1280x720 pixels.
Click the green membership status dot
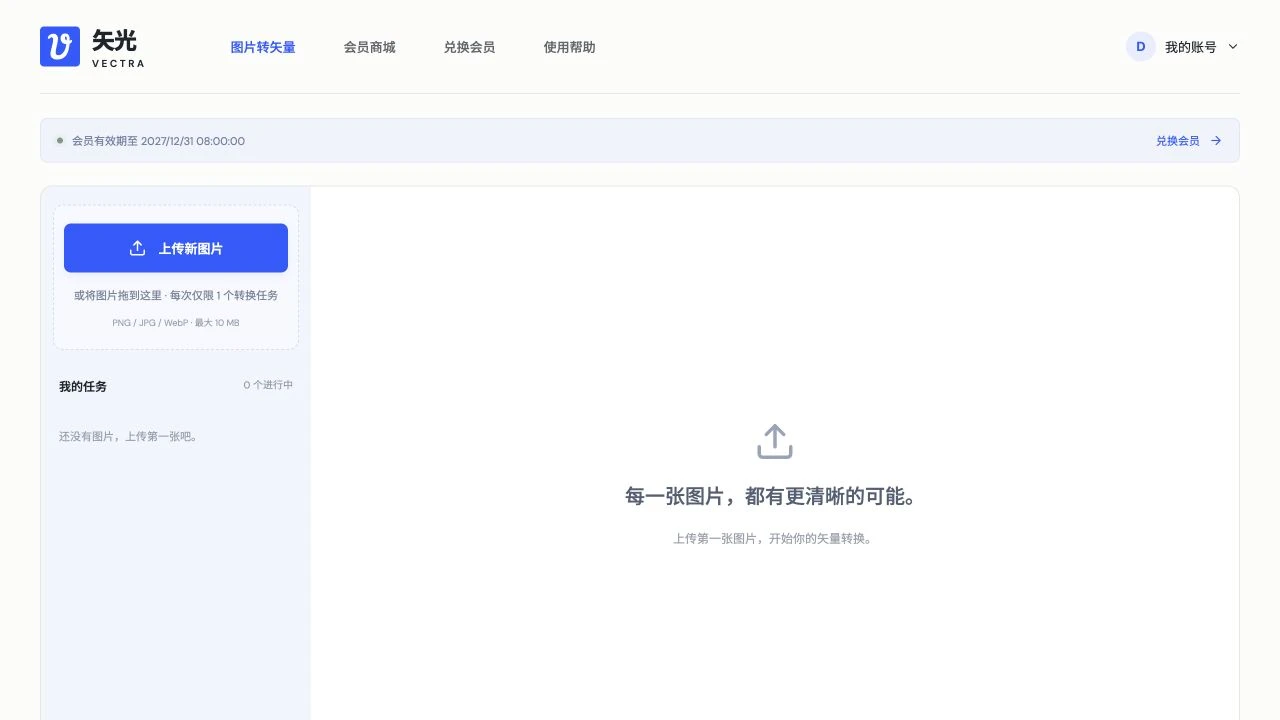(60, 141)
